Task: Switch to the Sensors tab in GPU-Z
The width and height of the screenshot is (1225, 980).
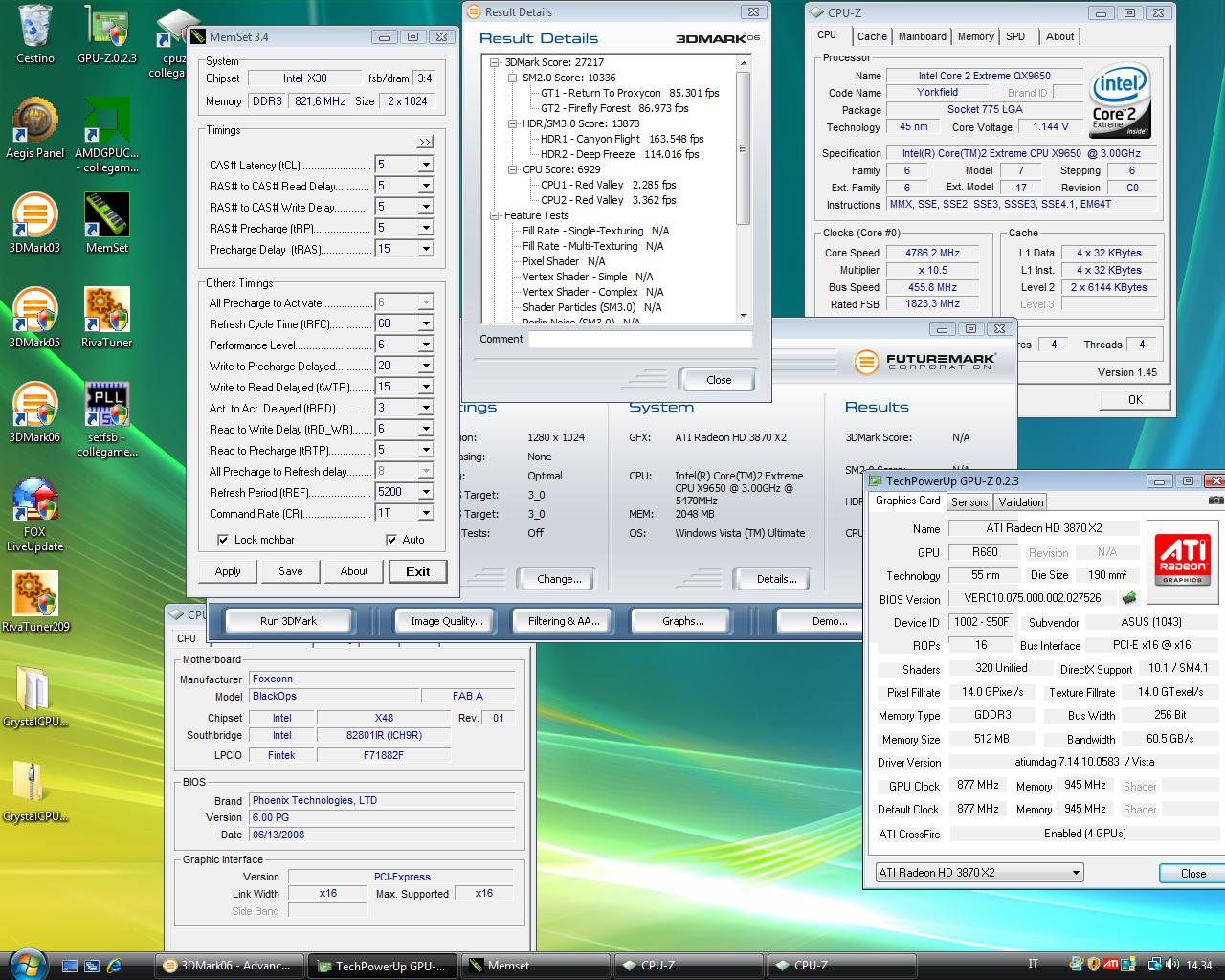Action: tap(969, 502)
